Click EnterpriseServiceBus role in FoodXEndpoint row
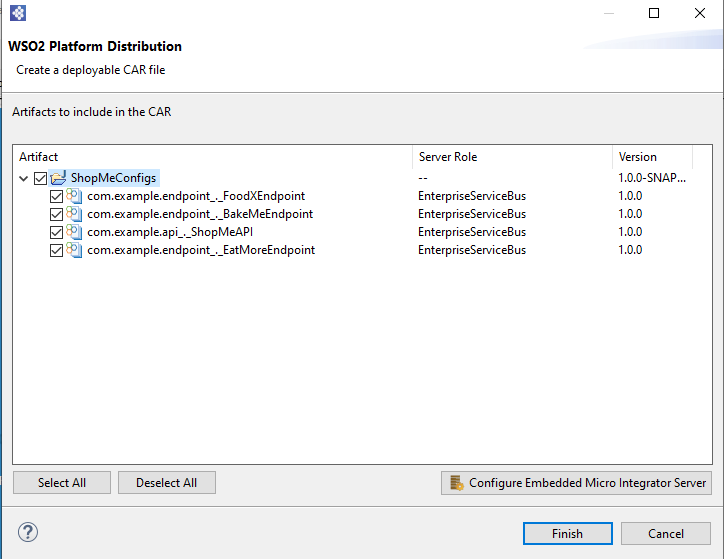724x559 pixels. point(472,196)
